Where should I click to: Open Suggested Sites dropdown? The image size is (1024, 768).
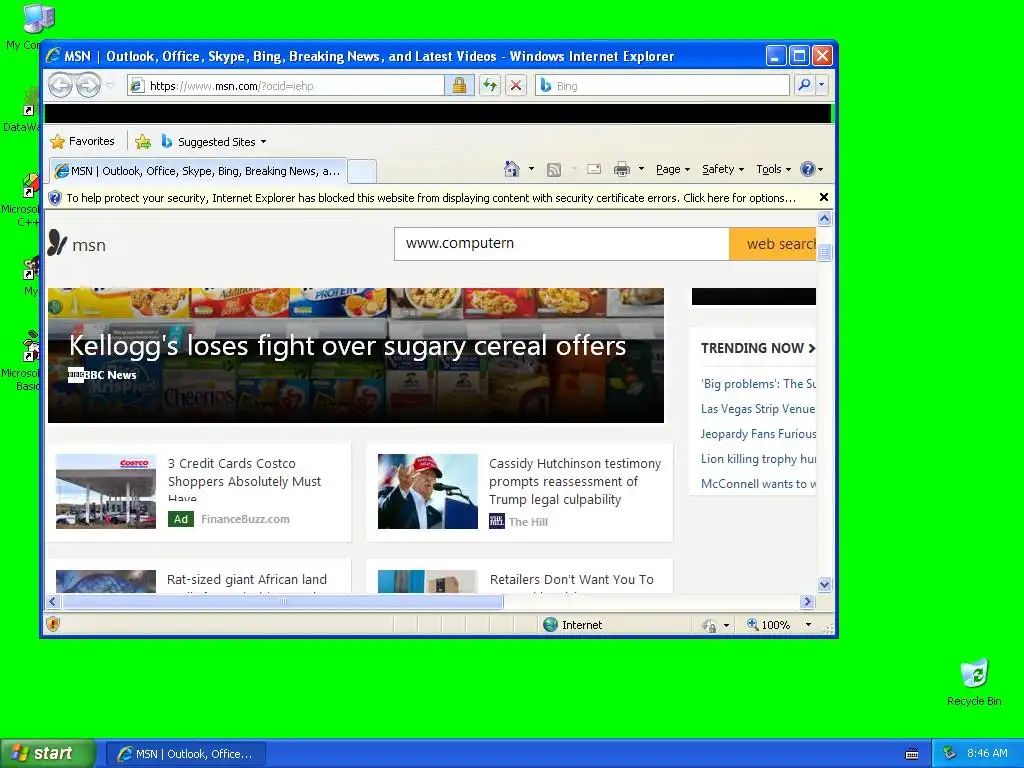pos(214,141)
